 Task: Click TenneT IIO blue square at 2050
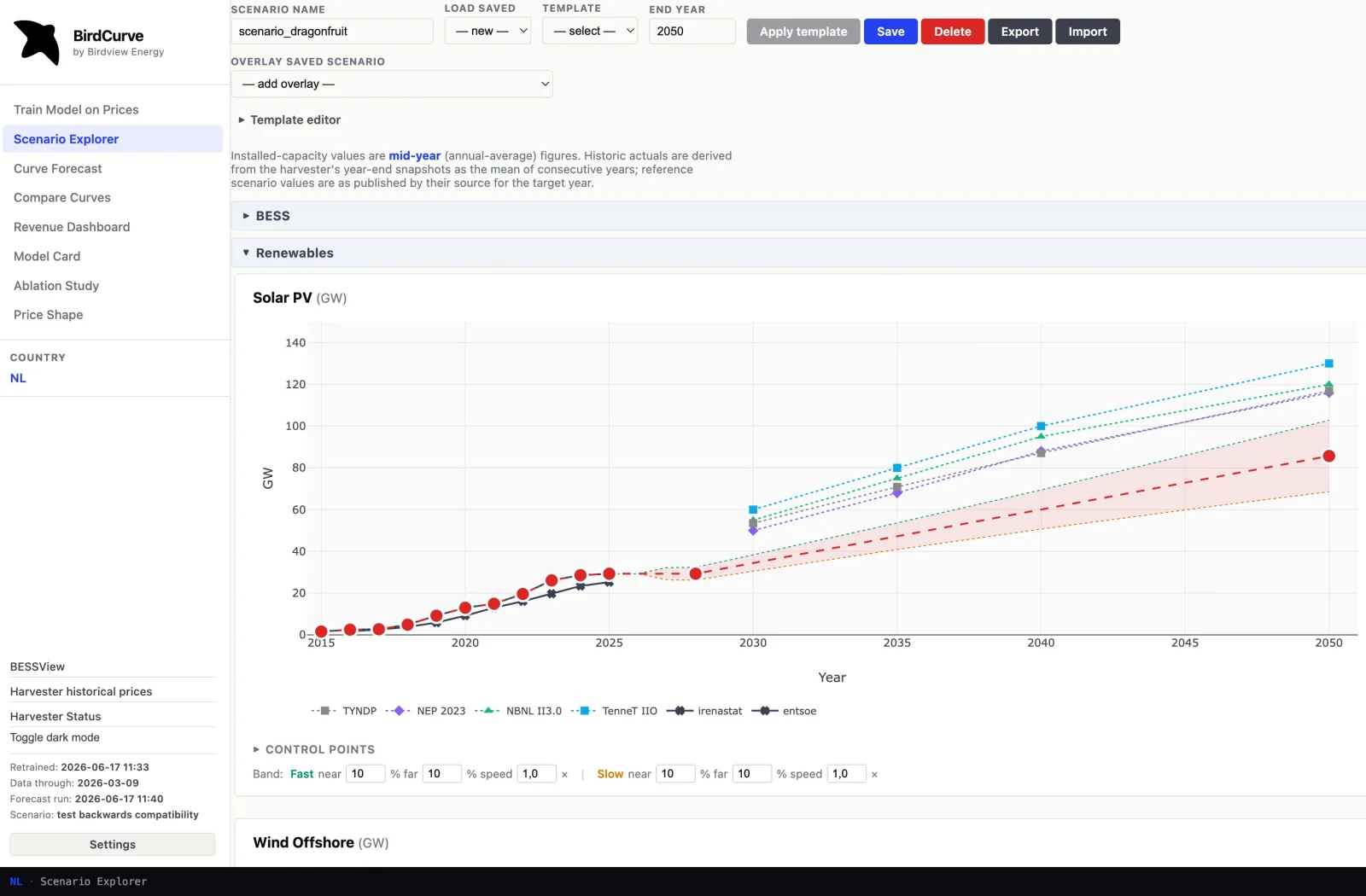[x=1328, y=364]
